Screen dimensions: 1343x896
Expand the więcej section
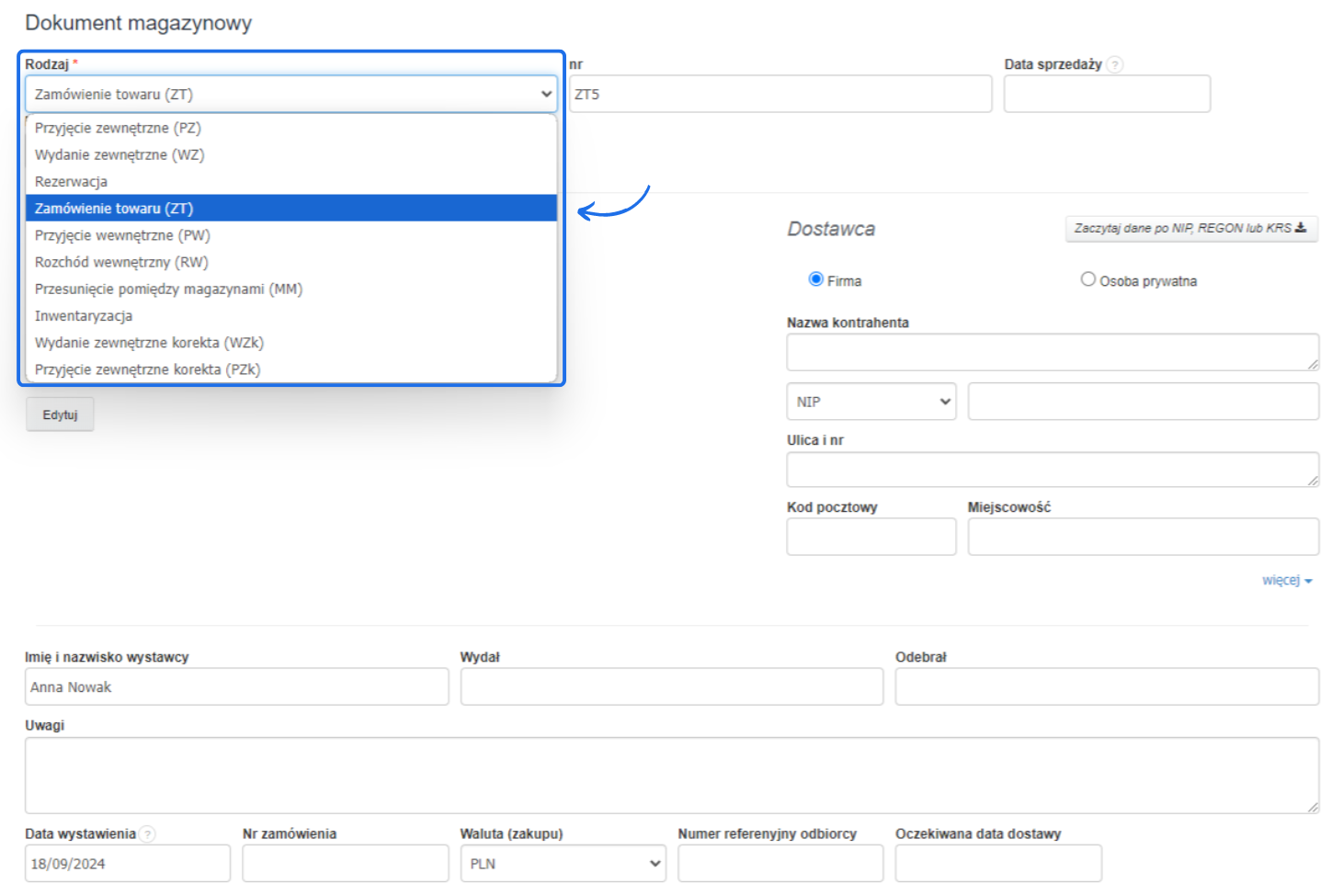coord(1286,581)
